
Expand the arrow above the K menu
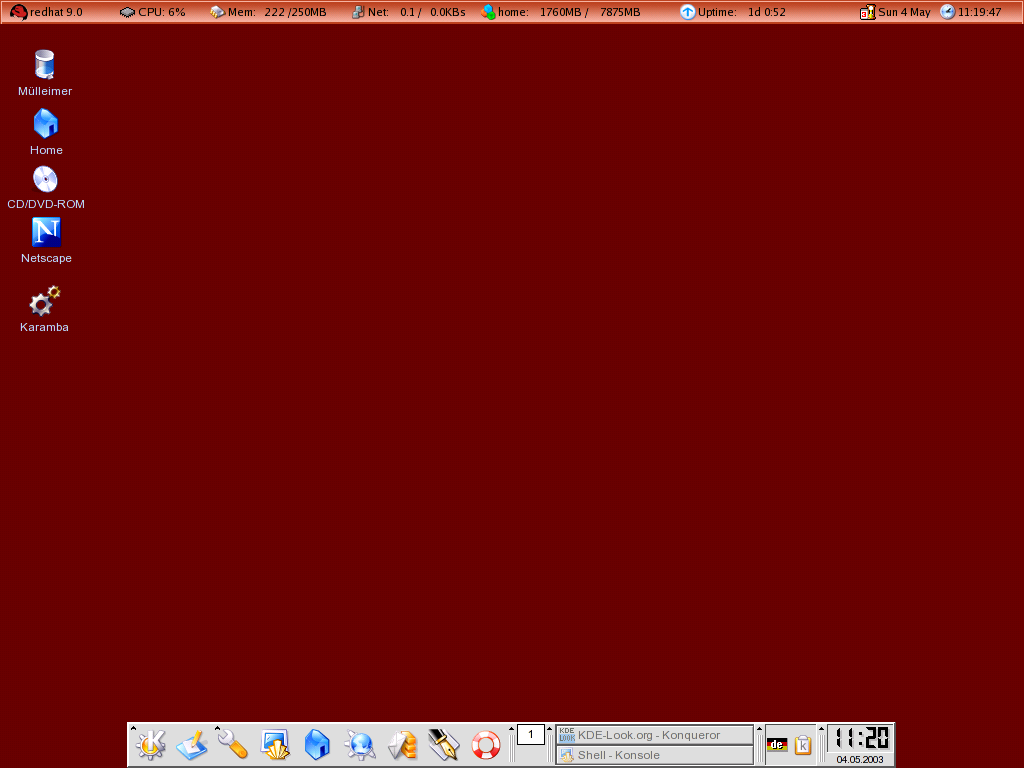(133, 728)
